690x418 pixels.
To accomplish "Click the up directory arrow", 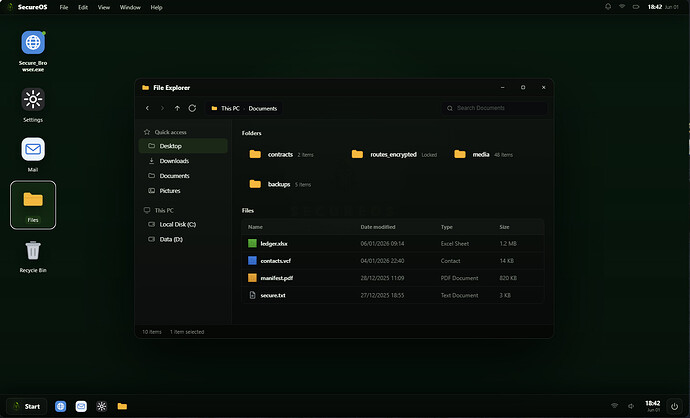I will [x=177, y=108].
